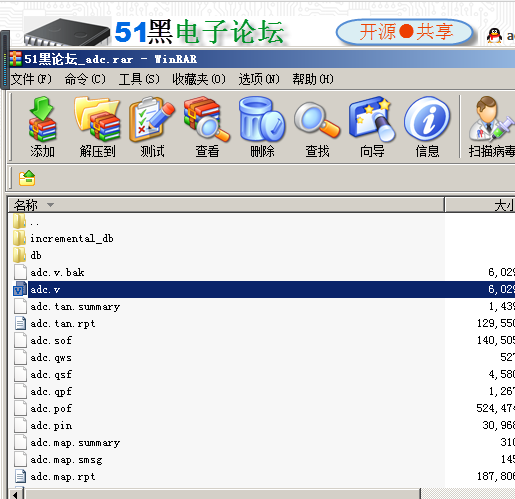Click the adc.sof file icon
Screen dimensions: 515x499
[20, 340]
